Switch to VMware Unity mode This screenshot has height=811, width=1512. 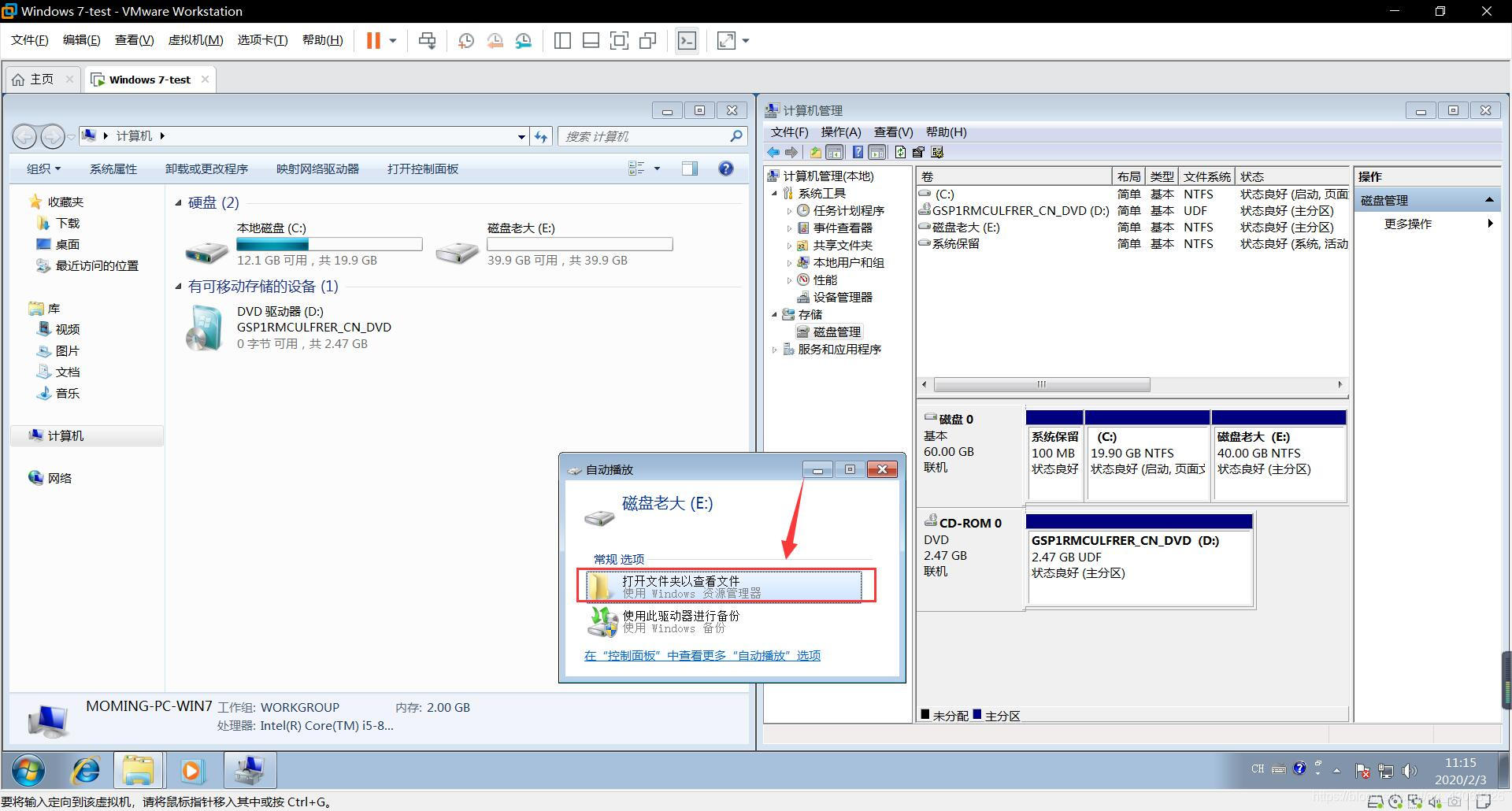point(648,40)
